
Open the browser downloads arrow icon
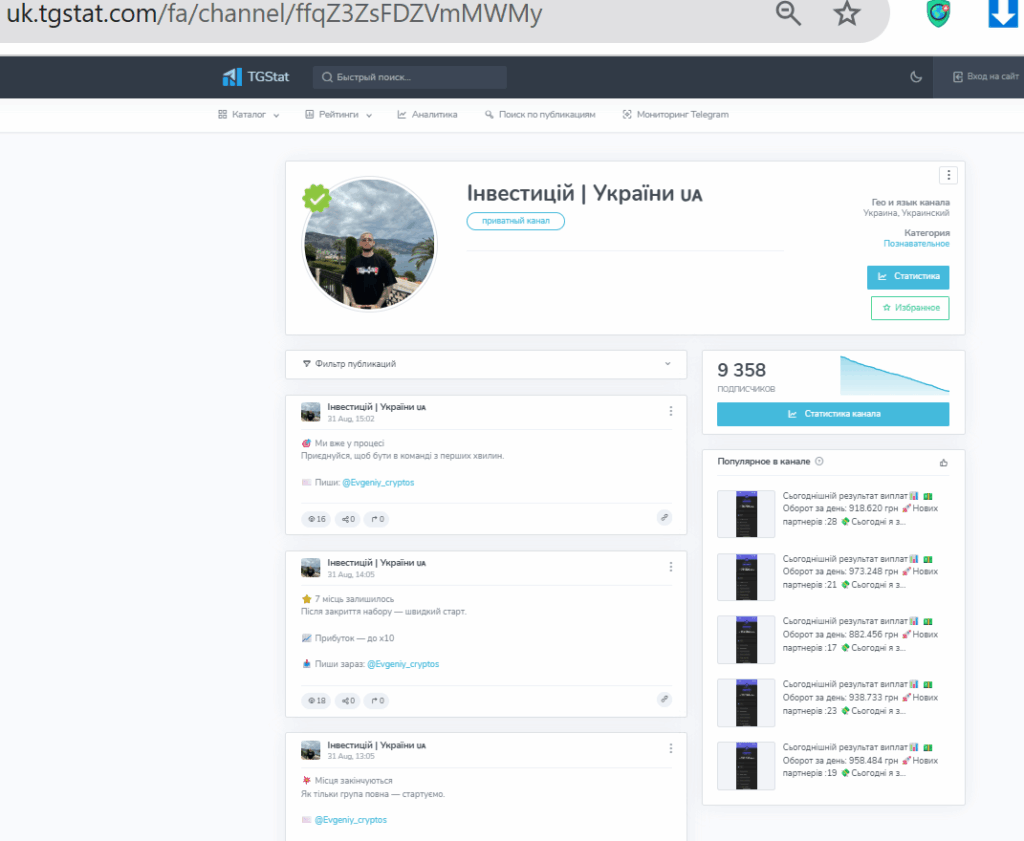[1003, 14]
